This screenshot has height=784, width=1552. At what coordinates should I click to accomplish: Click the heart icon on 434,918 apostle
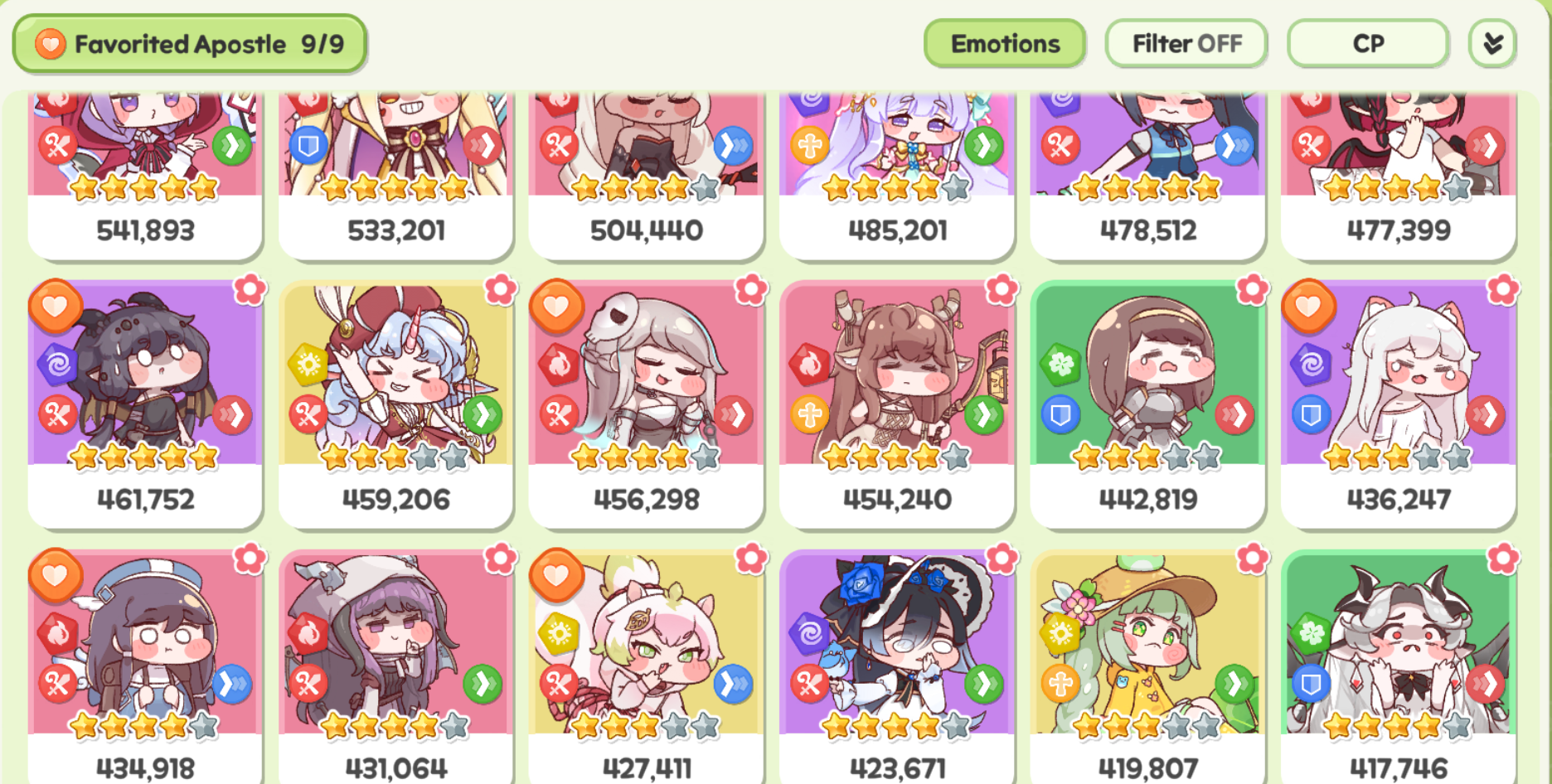pos(56,575)
